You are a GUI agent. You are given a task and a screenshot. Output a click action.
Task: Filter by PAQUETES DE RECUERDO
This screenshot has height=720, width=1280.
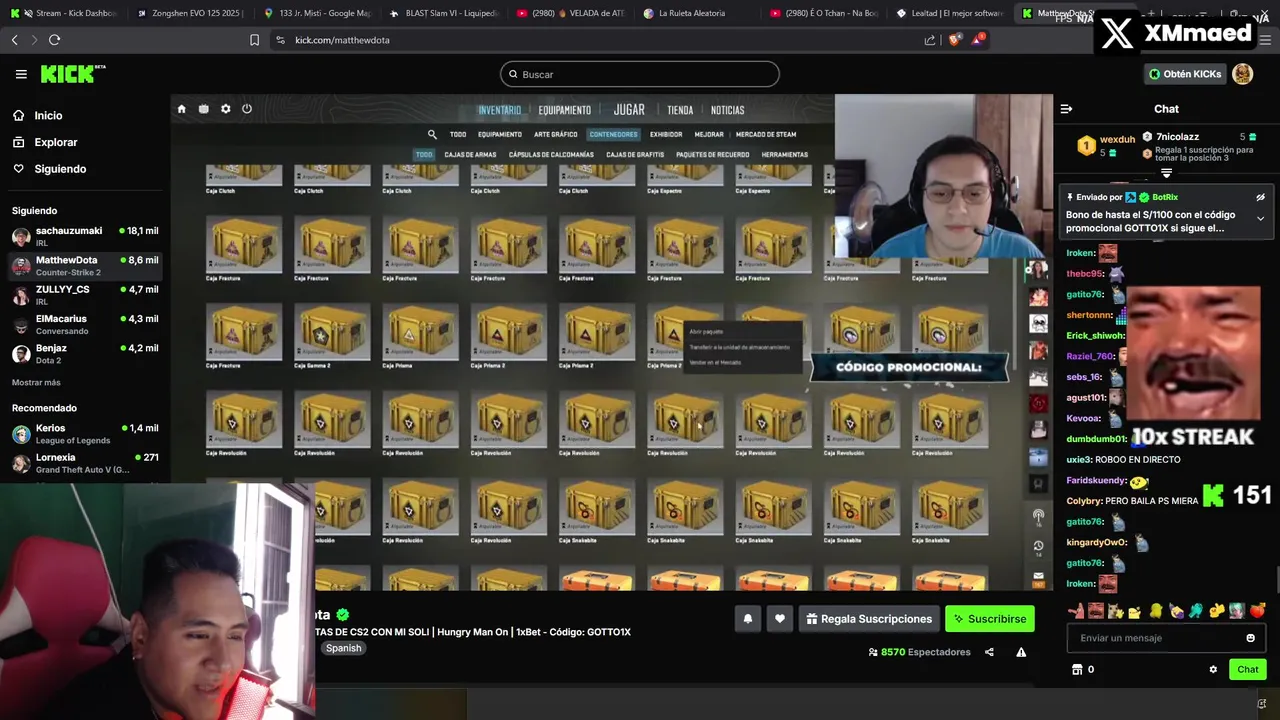pos(712,155)
